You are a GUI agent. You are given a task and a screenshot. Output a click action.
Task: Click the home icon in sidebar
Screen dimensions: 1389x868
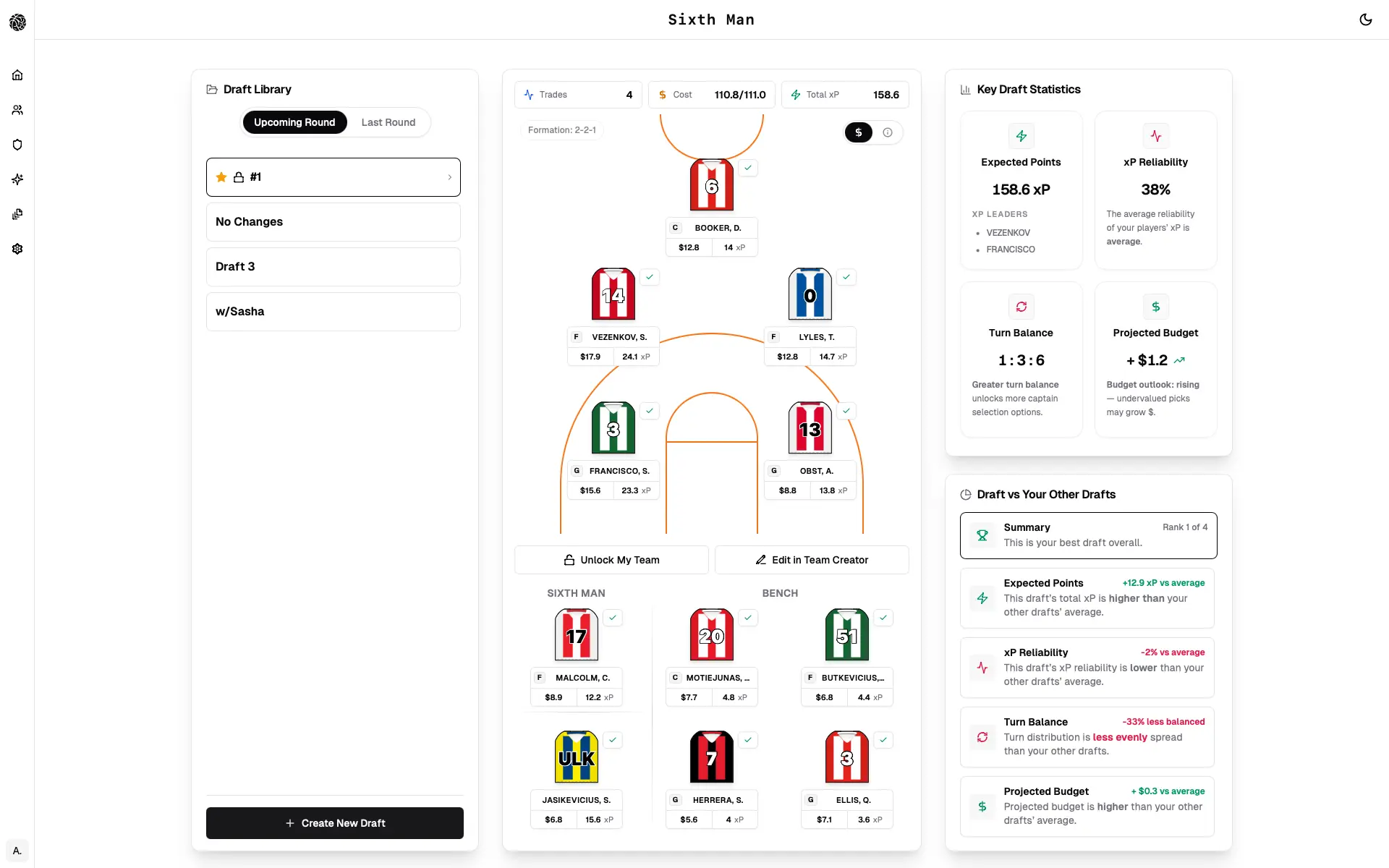coord(17,75)
